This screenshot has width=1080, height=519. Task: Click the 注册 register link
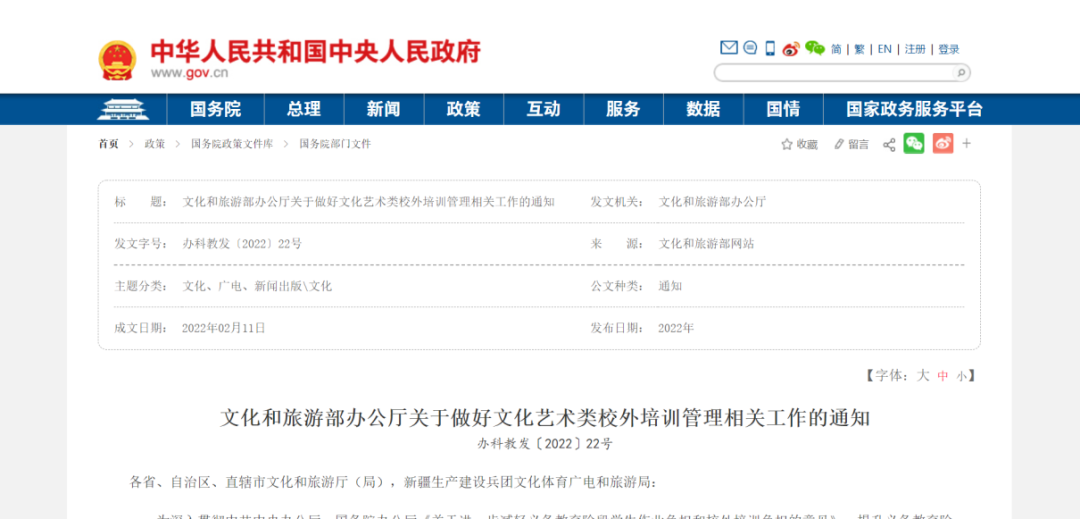(915, 49)
